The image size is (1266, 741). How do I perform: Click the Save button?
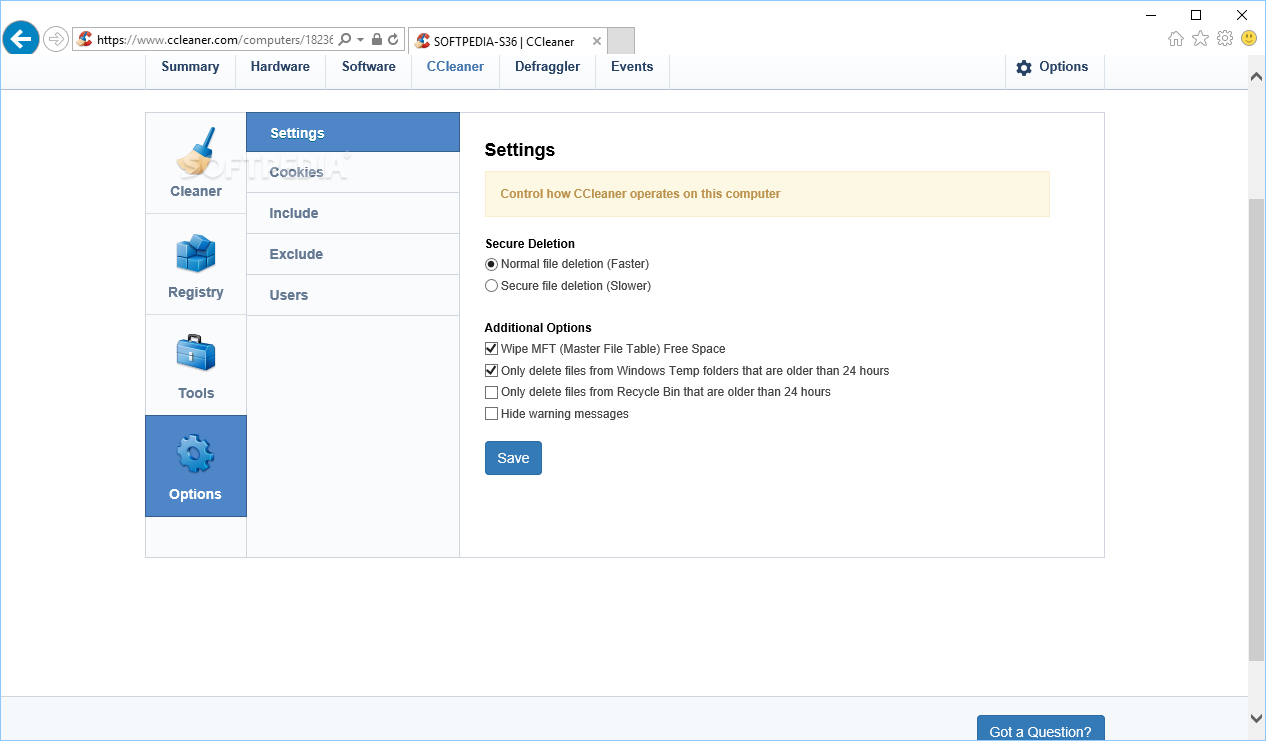(x=513, y=458)
